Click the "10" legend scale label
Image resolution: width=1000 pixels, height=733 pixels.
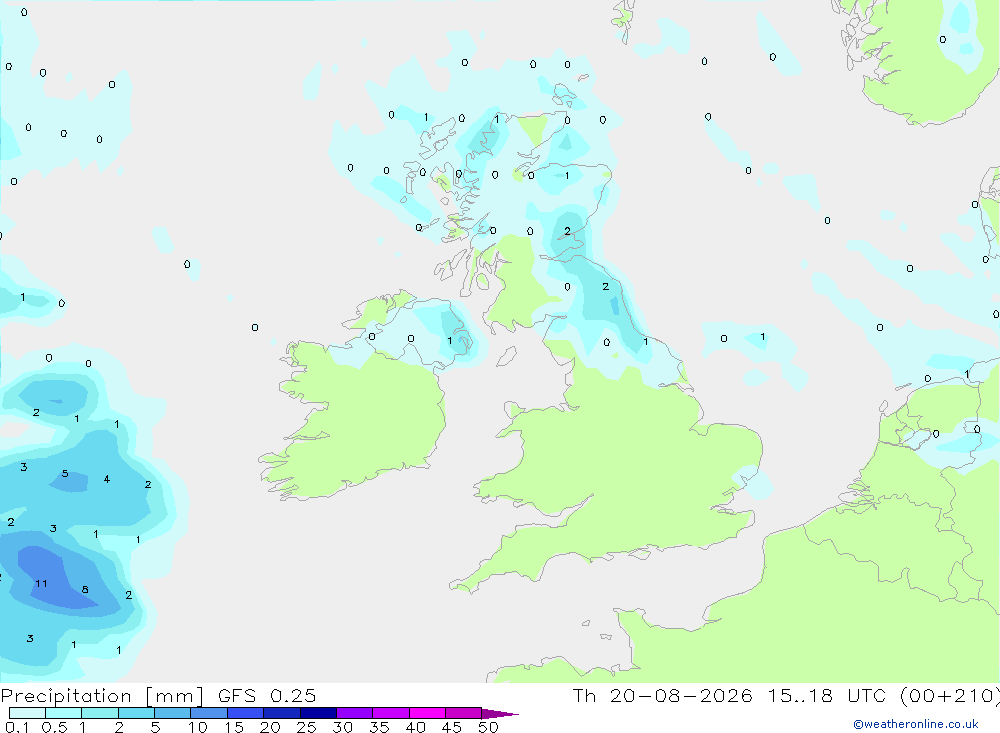point(198,727)
